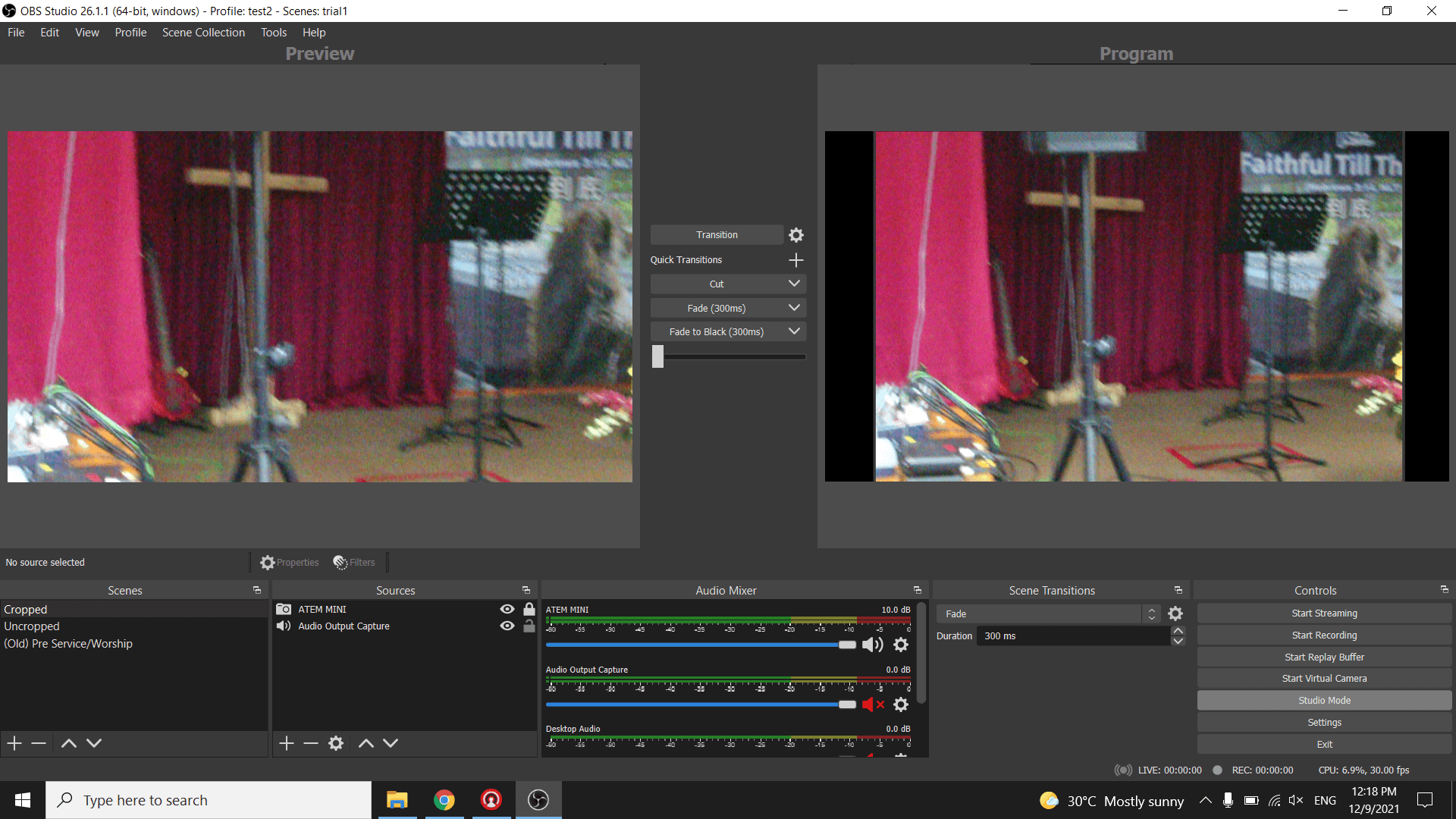Move selected source up in Sources list
The image size is (1456, 819).
(366, 743)
